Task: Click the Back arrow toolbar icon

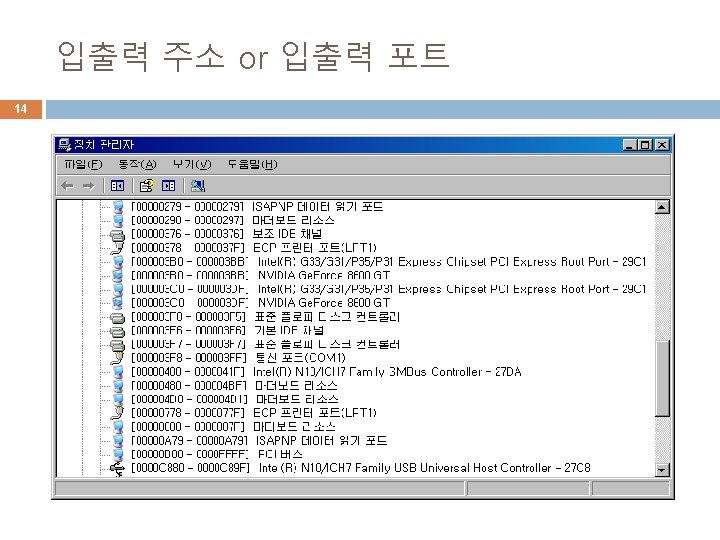Action: [x=68, y=186]
